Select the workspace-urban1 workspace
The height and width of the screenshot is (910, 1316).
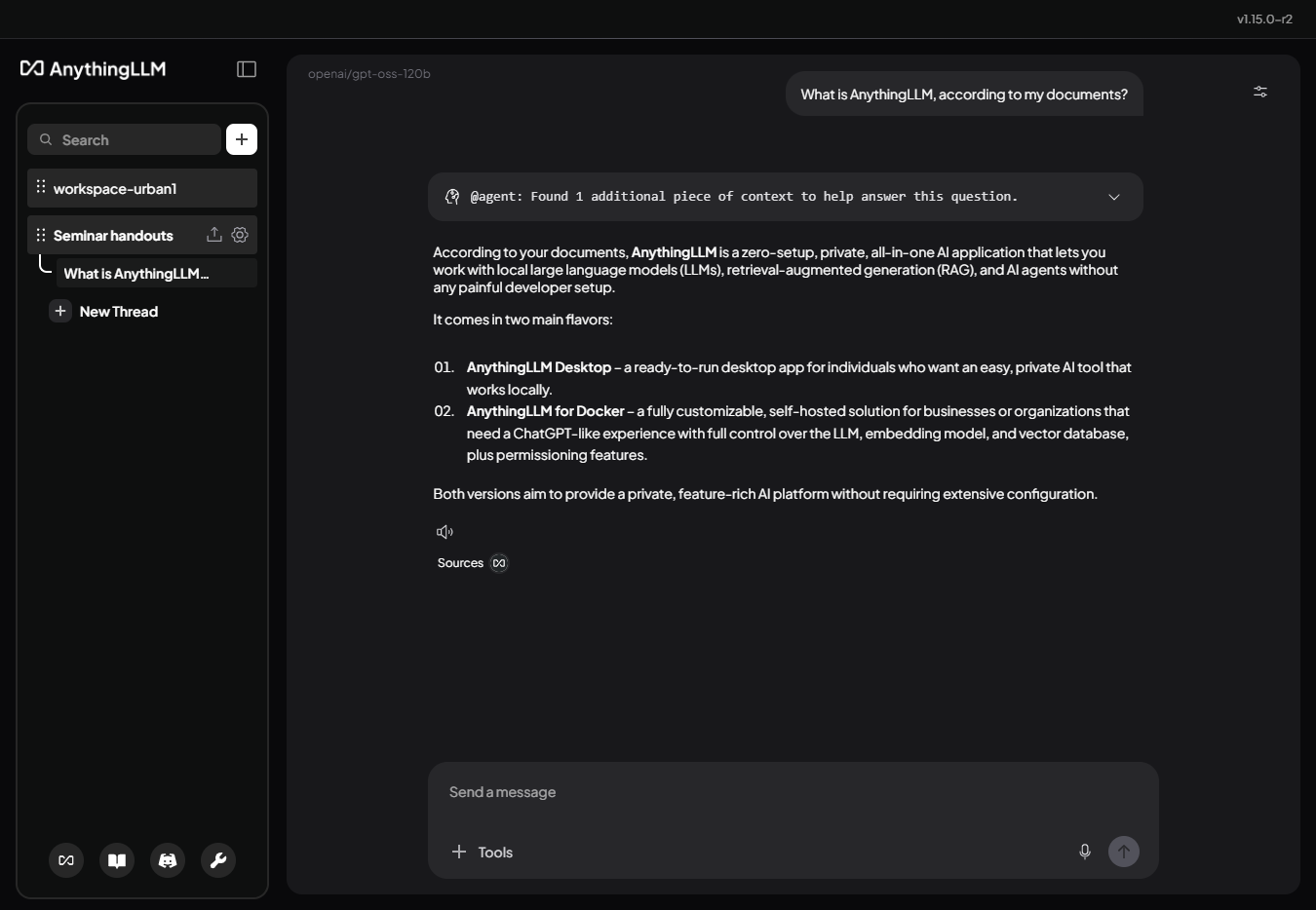(x=142, y=188)
